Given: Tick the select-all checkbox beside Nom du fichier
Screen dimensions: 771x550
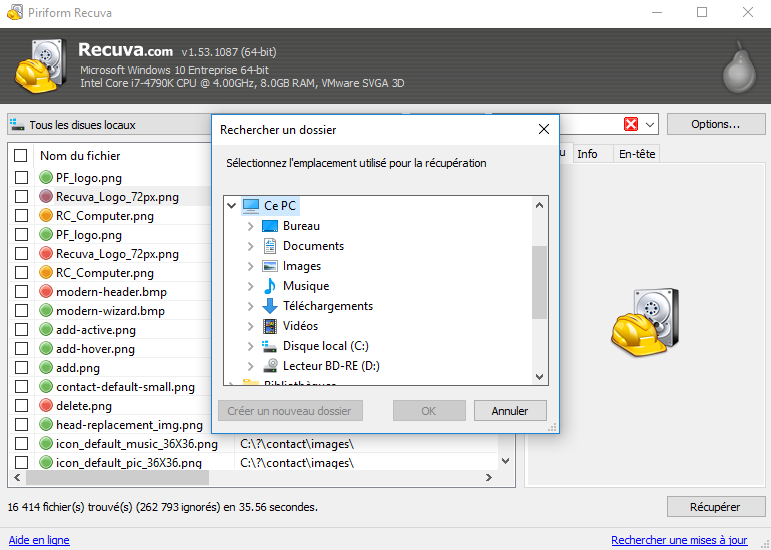Looking at the screenshot, I should pos(21,156).
